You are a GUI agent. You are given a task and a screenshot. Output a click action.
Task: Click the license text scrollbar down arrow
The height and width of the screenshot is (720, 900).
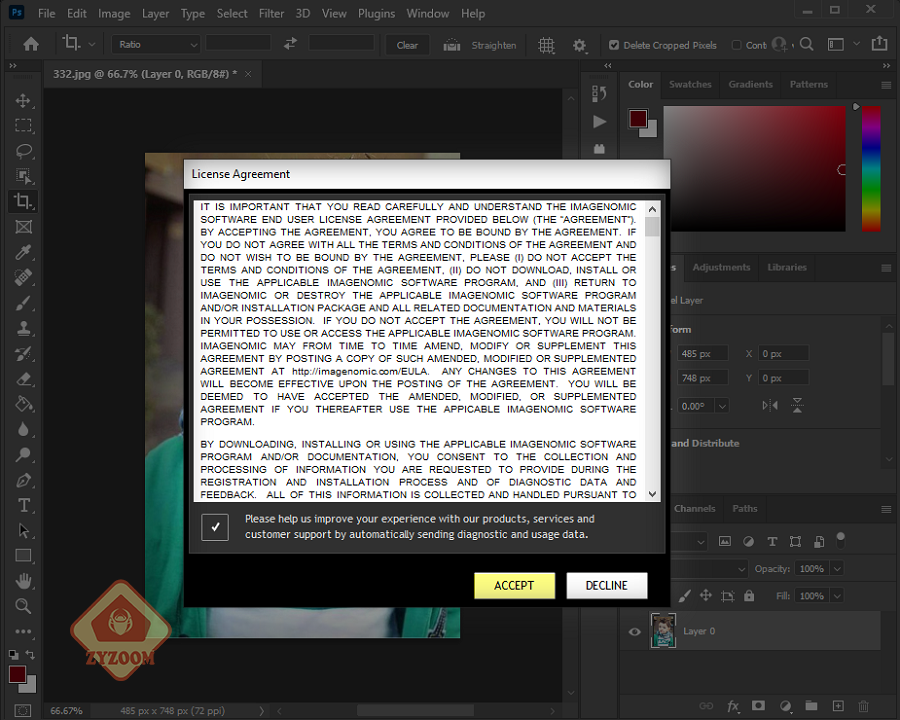652,494
